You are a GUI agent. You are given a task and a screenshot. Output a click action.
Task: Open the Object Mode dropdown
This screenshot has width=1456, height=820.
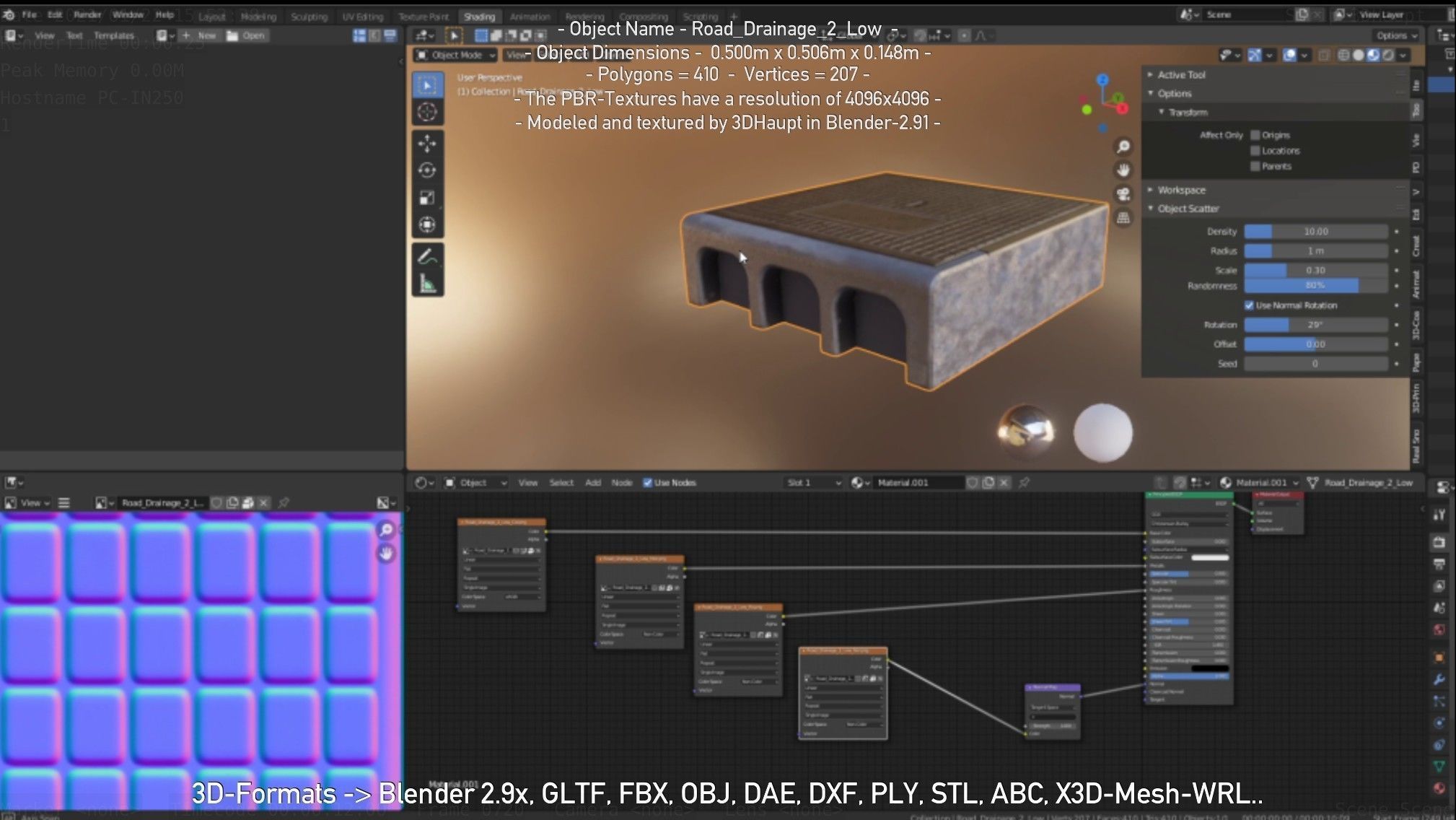pos(455,55)
